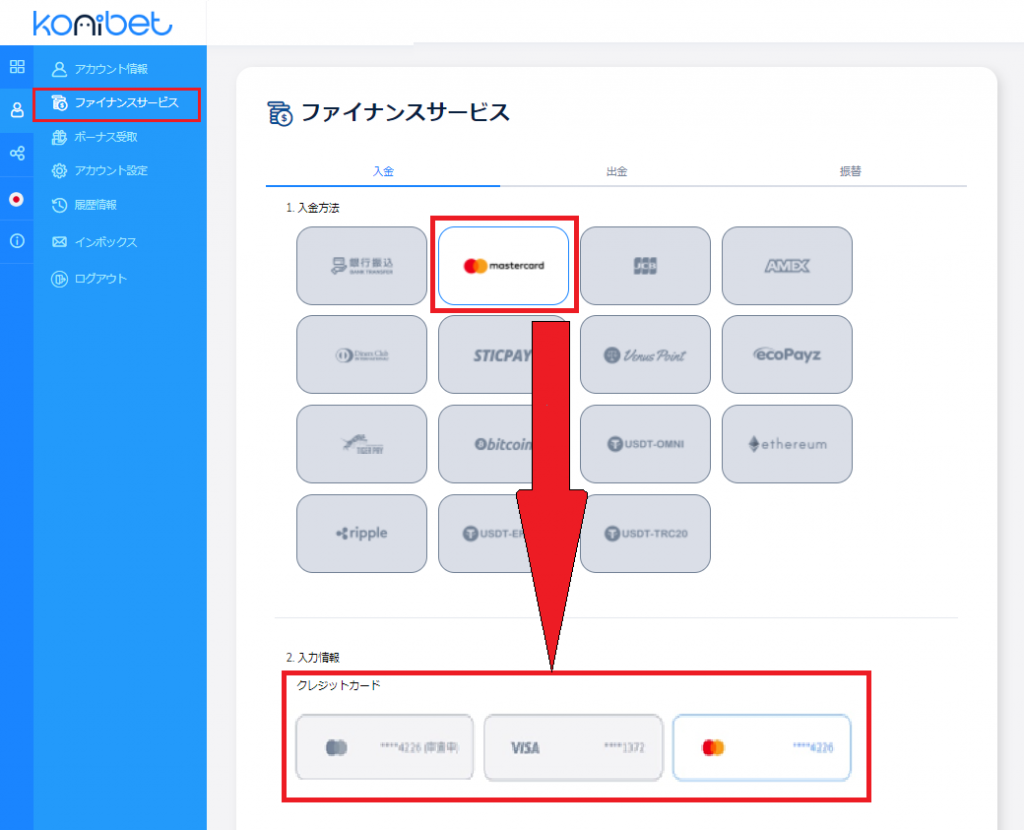Click the 2. 入力情報 label
The image size is (1024, 830).
click(x=313, y=658)
